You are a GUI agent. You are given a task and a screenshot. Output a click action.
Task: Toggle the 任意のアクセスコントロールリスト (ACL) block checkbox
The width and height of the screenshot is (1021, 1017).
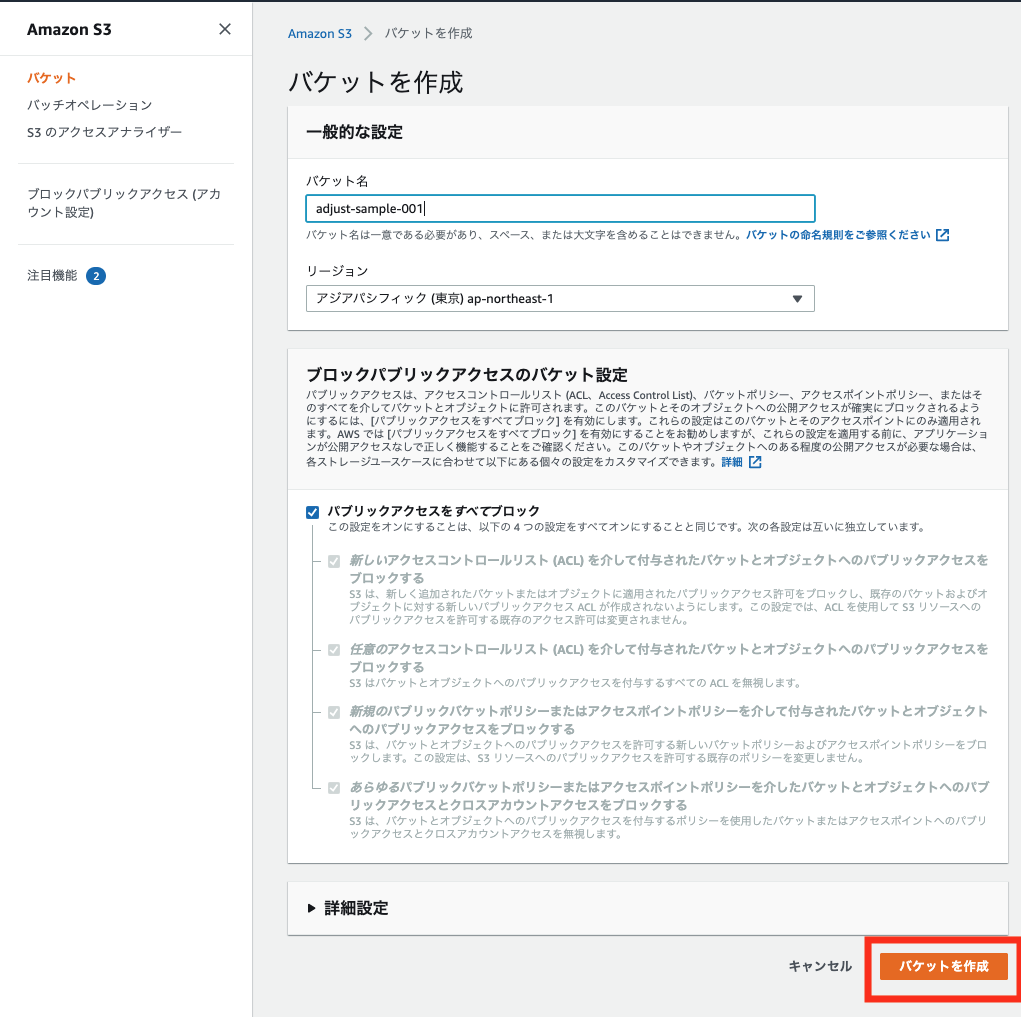(x=334, y=650)
